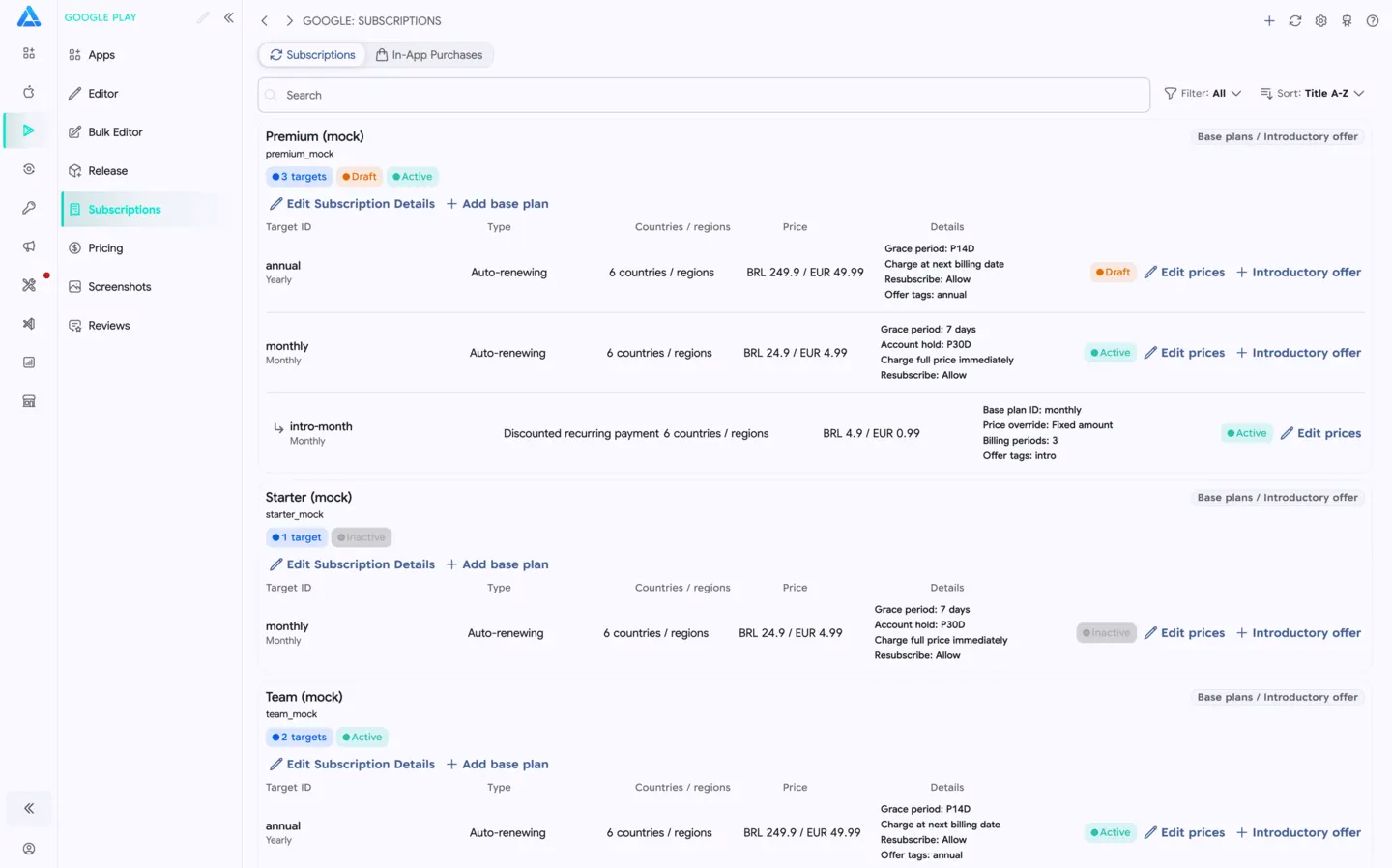Switch to In-App Purchases tab
Image resolution: width=1392 pixels, height=868 pixels.
429,55
